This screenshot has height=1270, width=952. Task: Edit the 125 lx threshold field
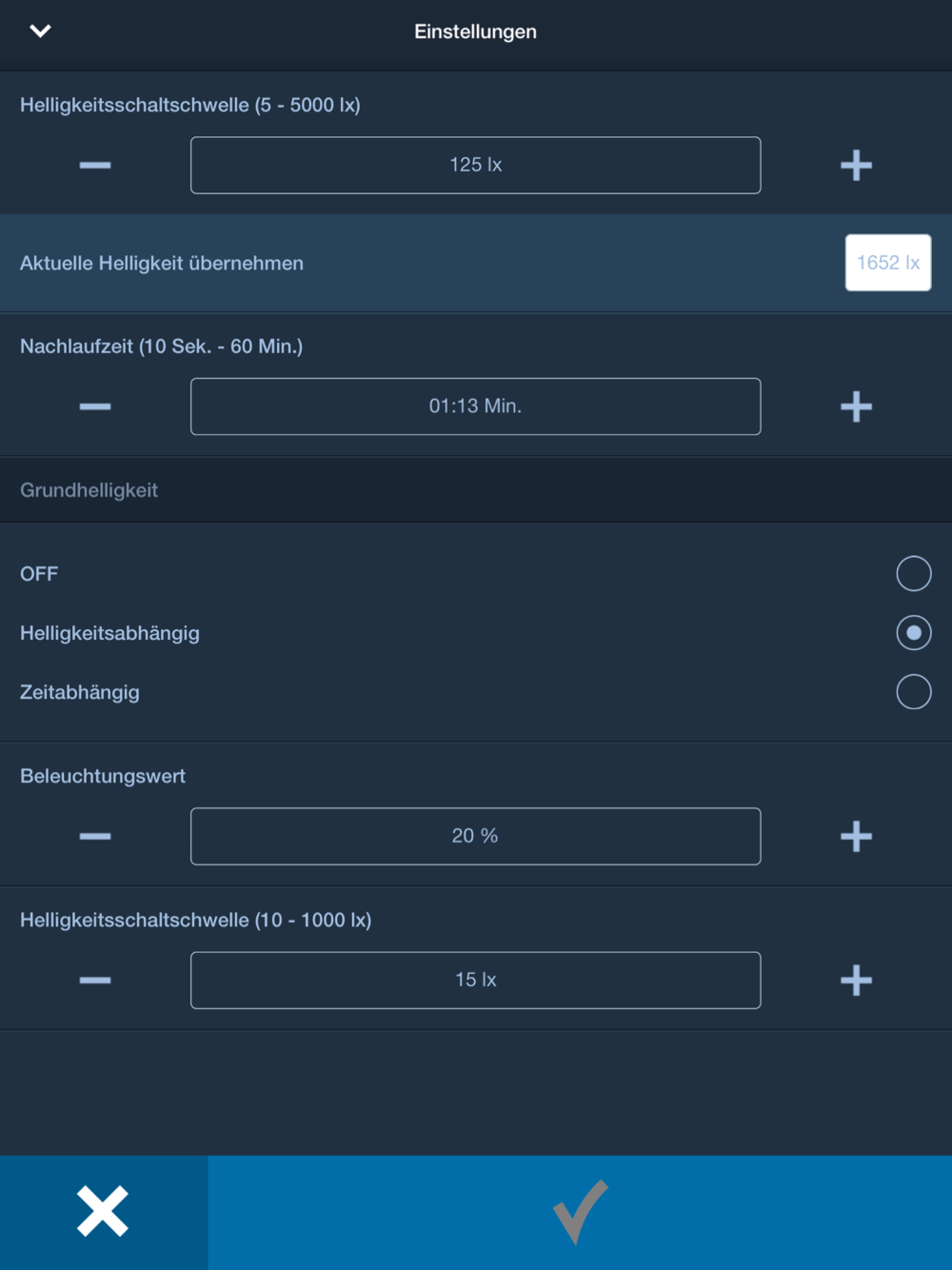click(475, 165)
